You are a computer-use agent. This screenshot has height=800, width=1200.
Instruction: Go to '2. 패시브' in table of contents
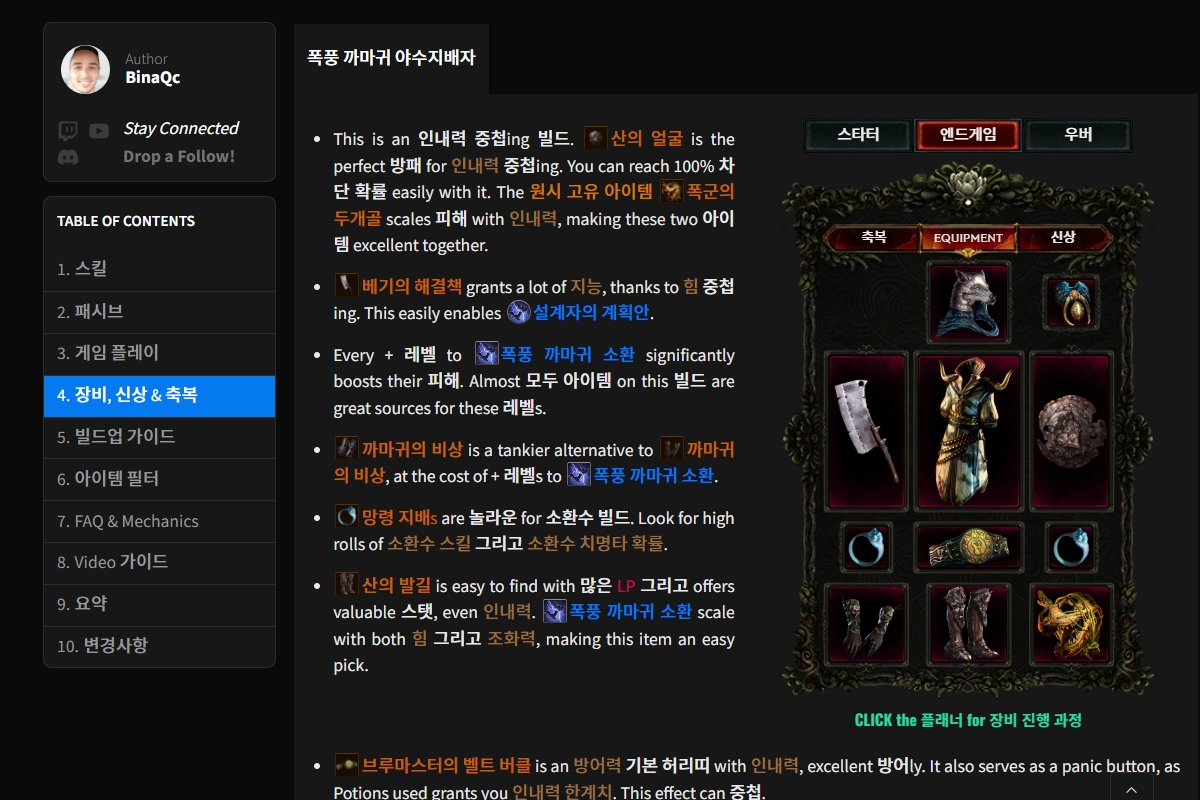159,312
